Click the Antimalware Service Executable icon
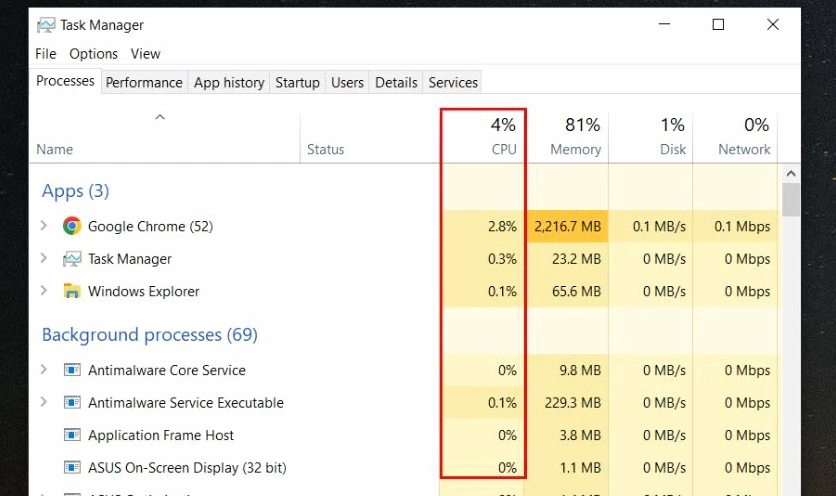The width and height of the screenshot is (836, 496). 71,403
